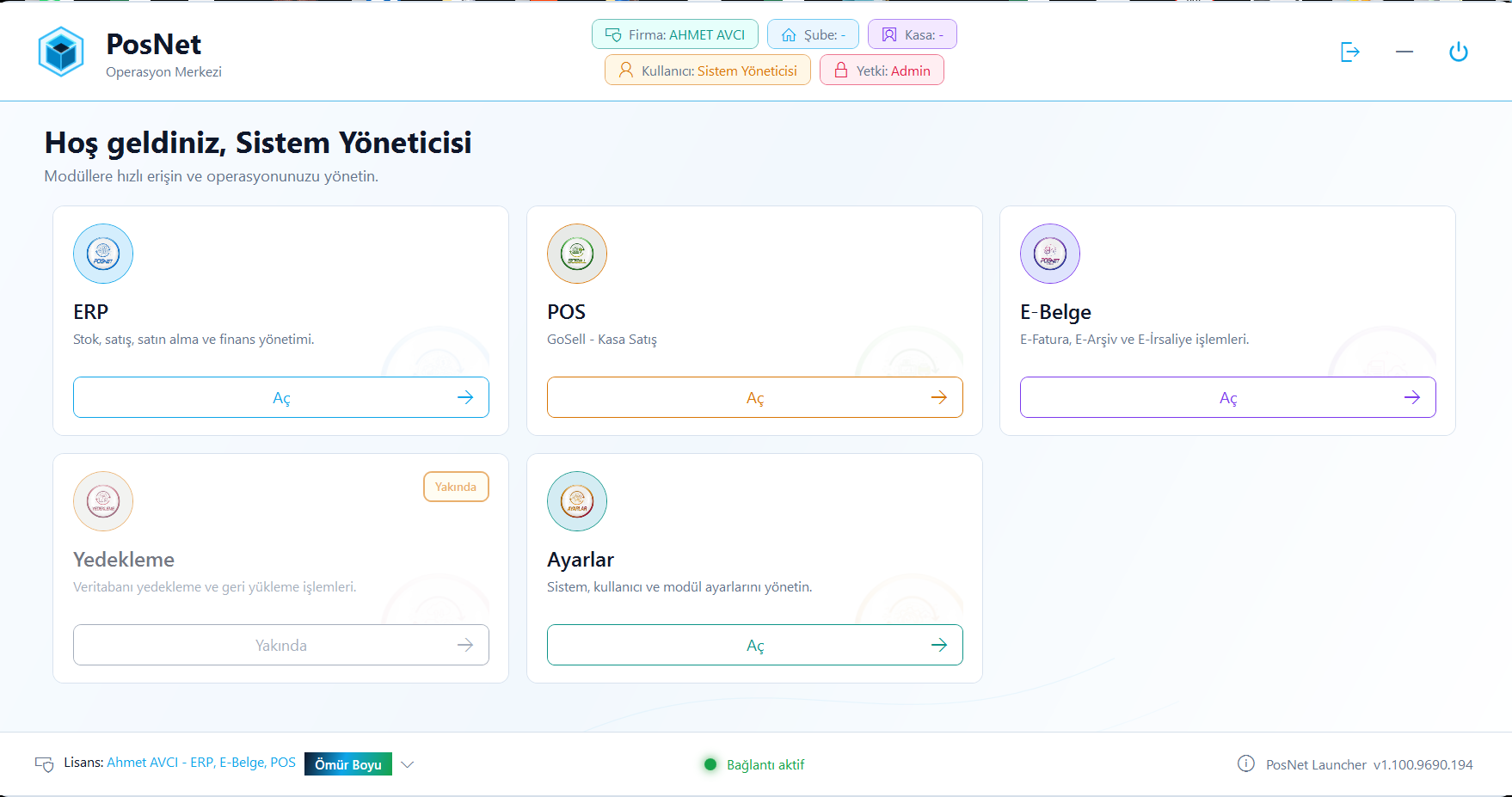Click the PosNet title text in header
Screen dimensions: 1512x797
click(x=154, y=44)
